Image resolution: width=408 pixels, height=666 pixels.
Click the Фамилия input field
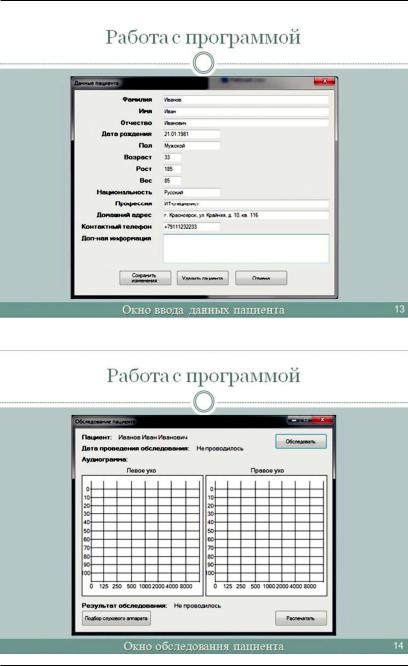(245, 100)
